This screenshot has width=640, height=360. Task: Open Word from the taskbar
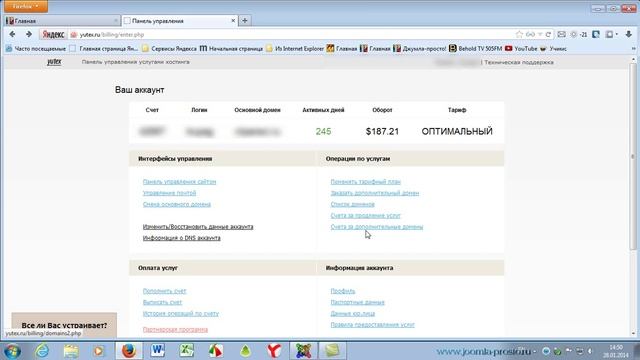click(158, 351)
